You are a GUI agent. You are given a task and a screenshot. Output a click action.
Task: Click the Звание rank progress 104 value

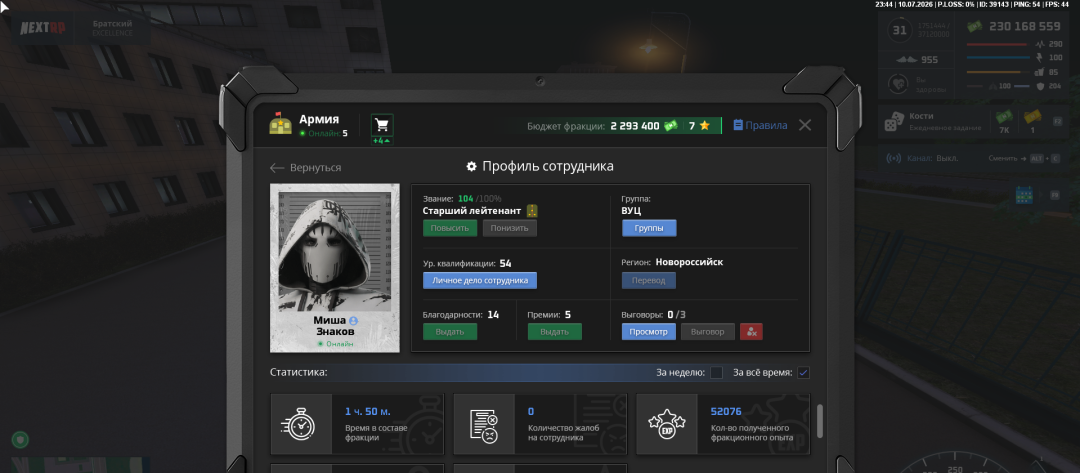click(x=466, y=199)
